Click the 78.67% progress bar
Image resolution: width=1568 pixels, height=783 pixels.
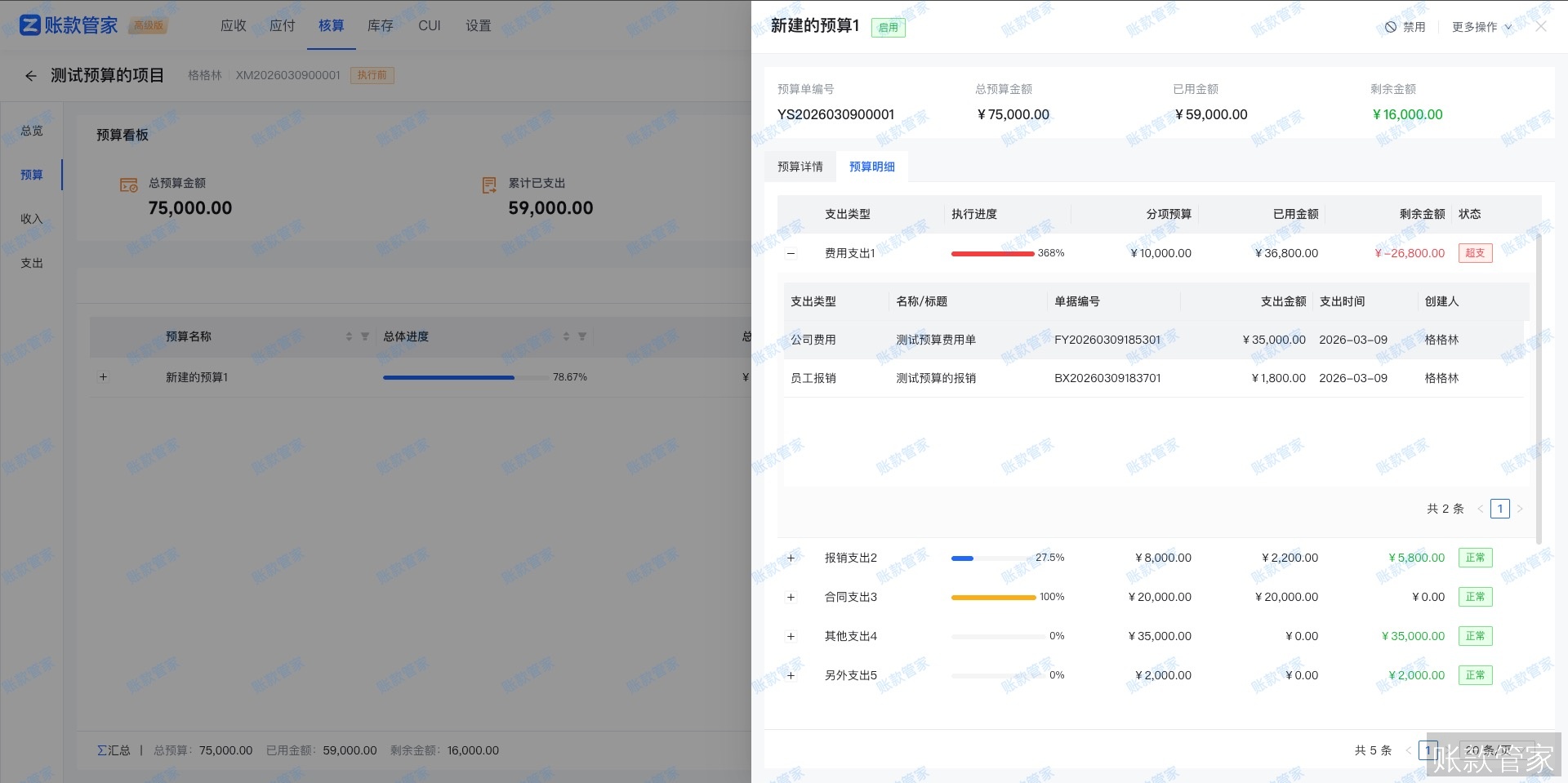pos(448,377)
